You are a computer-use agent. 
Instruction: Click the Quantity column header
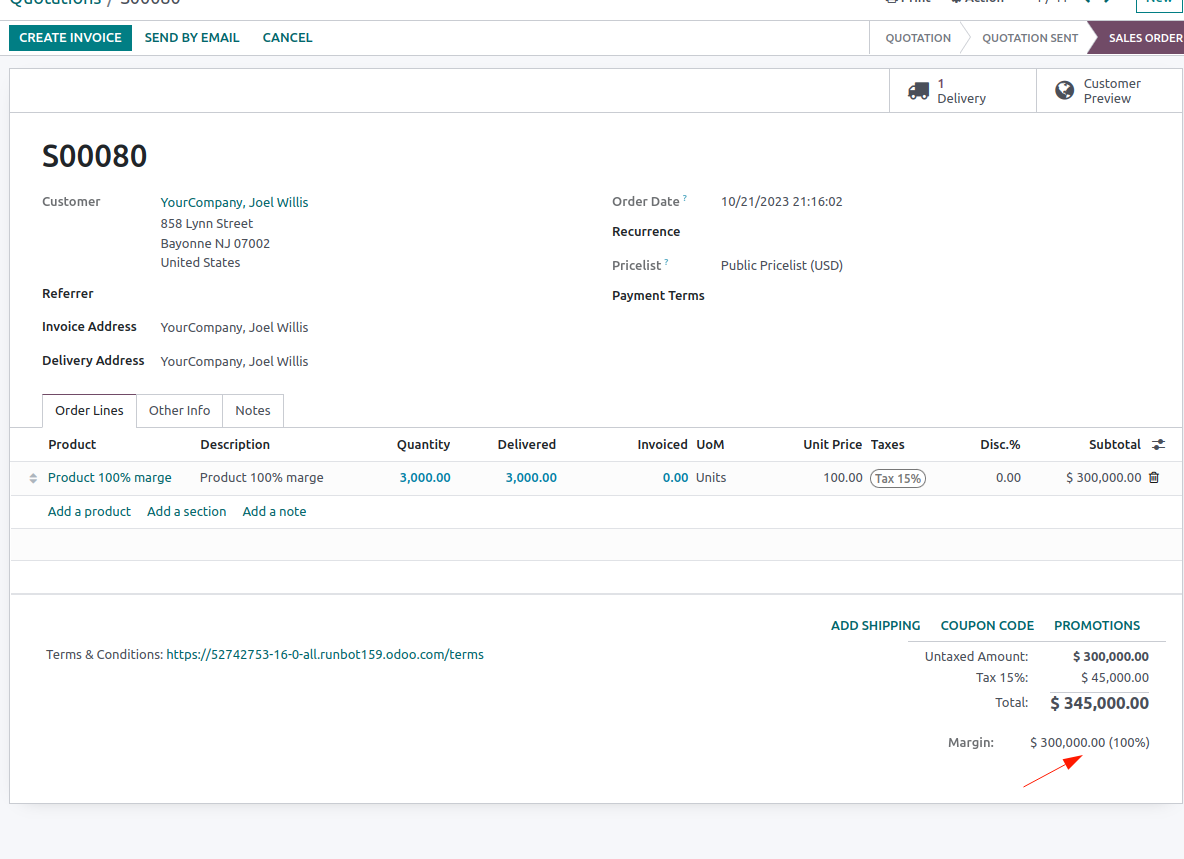[x=424, y=445]
